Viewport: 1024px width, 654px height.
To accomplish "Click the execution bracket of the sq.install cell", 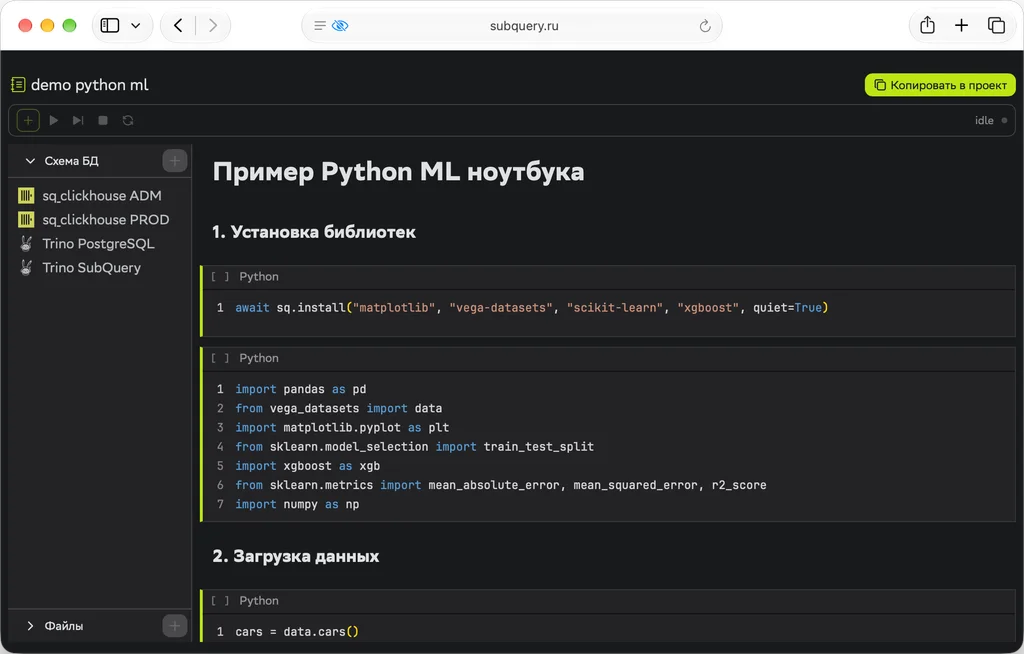I will click(x=220, y=277).
